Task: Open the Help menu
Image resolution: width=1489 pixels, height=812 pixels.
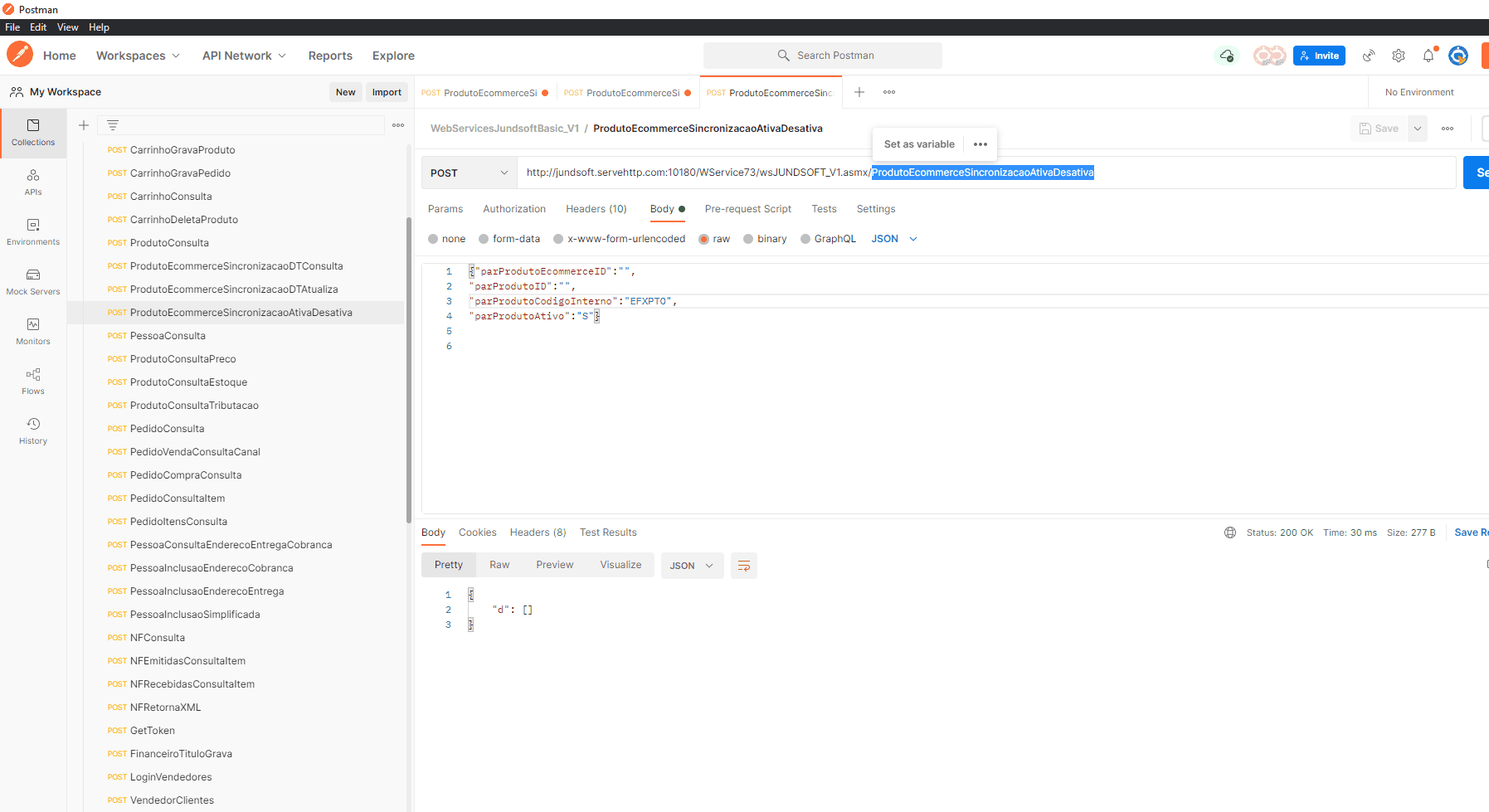Action: pyautogui.click(x=99, y=27)
